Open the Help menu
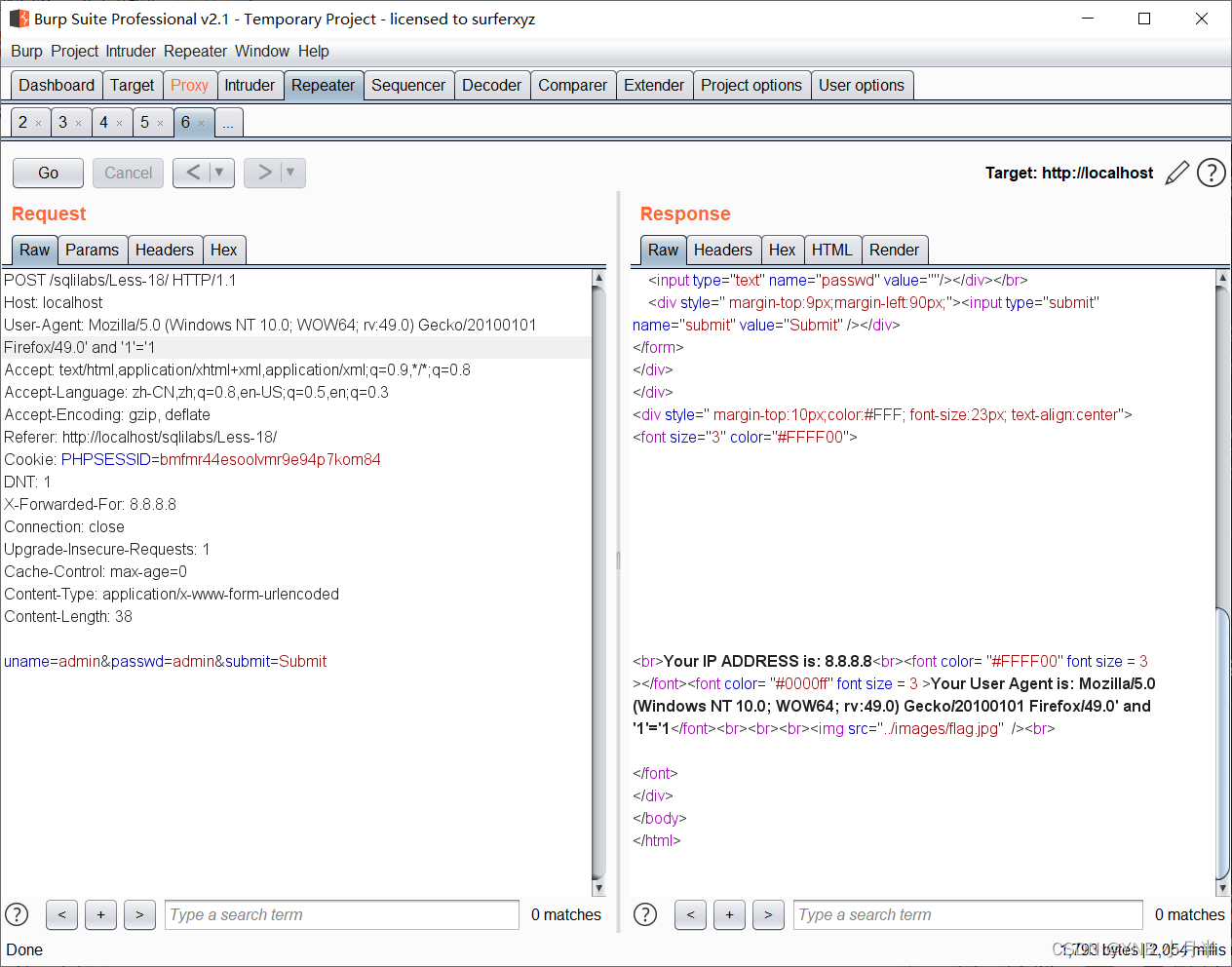The width and height of the screenshot is (1232, 967). click(313, 51)
